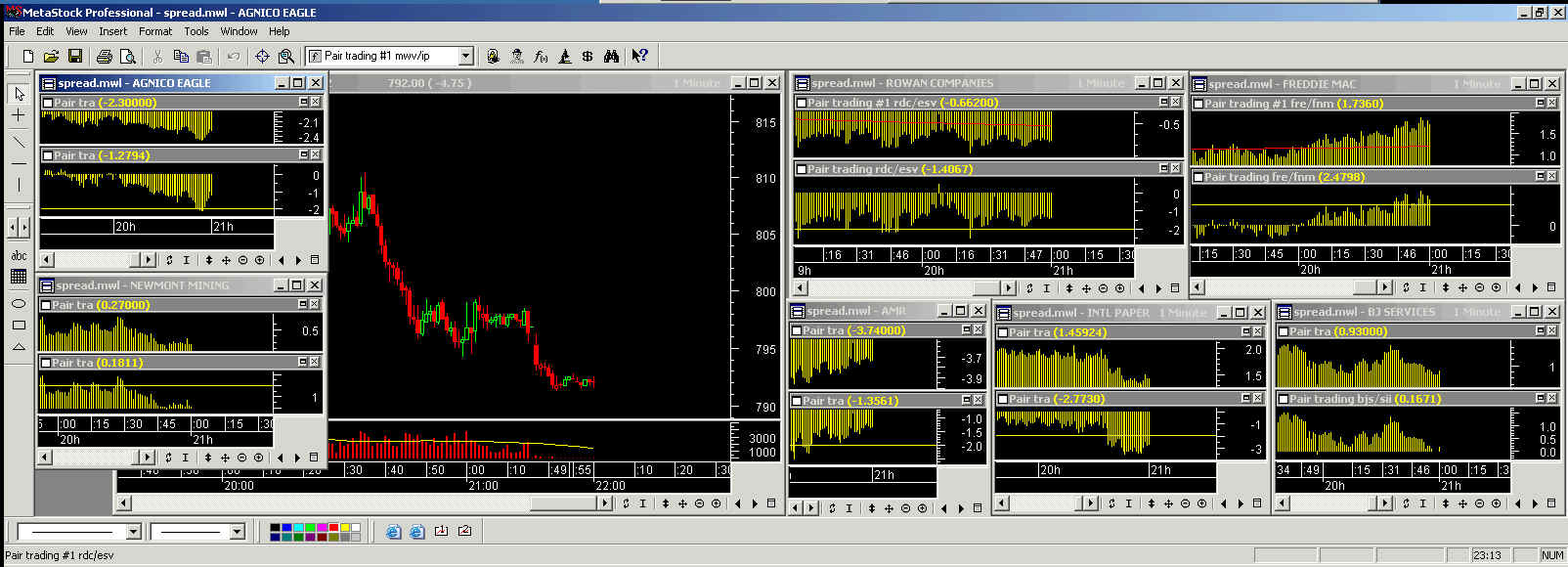Click scroll-left arrow in ROWAN COMPANIES chart
Image resolution: width=1568 pixels, height=567 pixels.
pyautogui.click(x=801, y=288)
